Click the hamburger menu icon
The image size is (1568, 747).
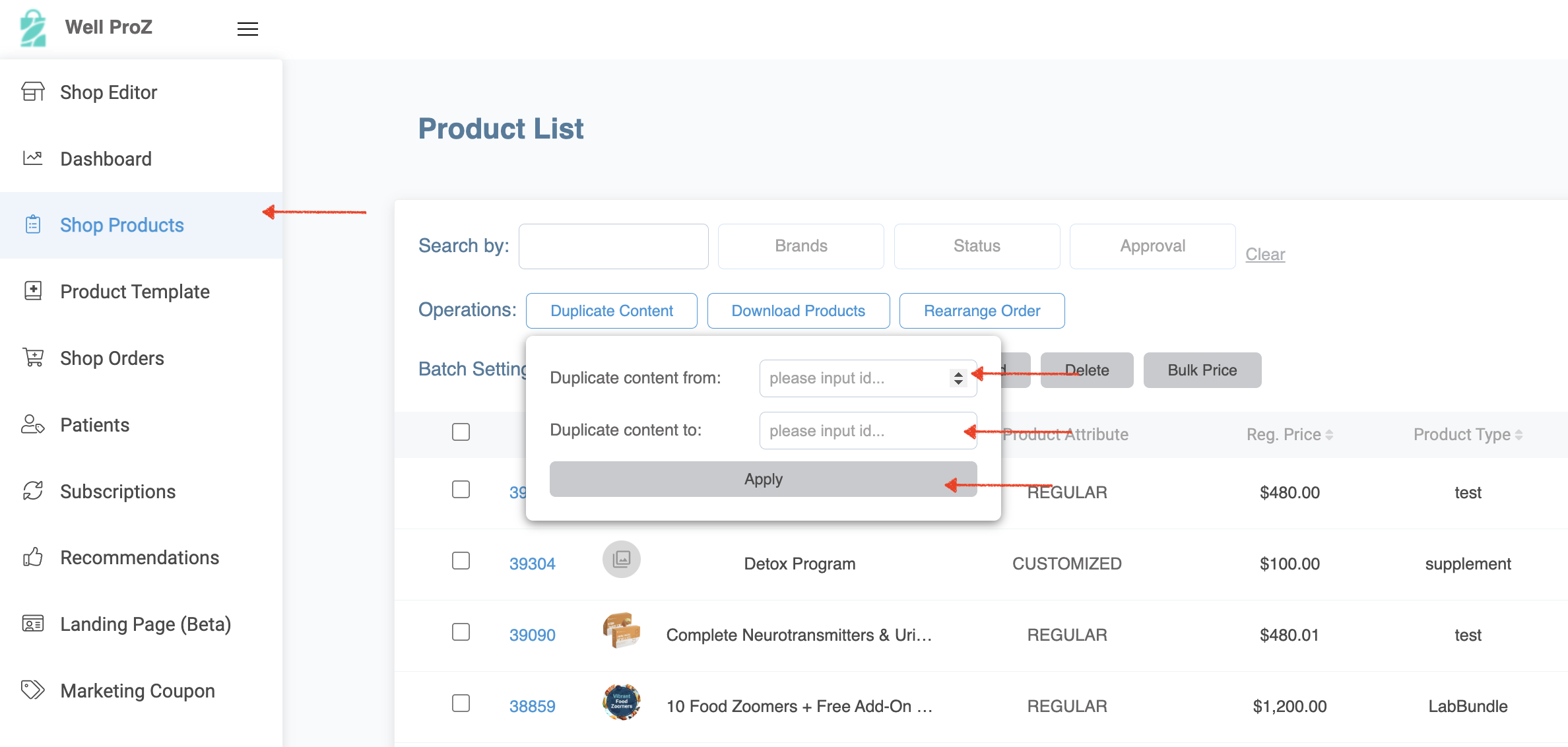247,29
